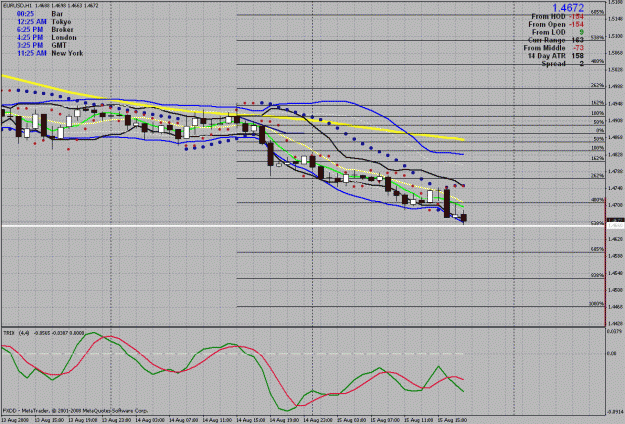
Task: Click the "11:25 AM" New York time
Action: click(x=32, y=53)
